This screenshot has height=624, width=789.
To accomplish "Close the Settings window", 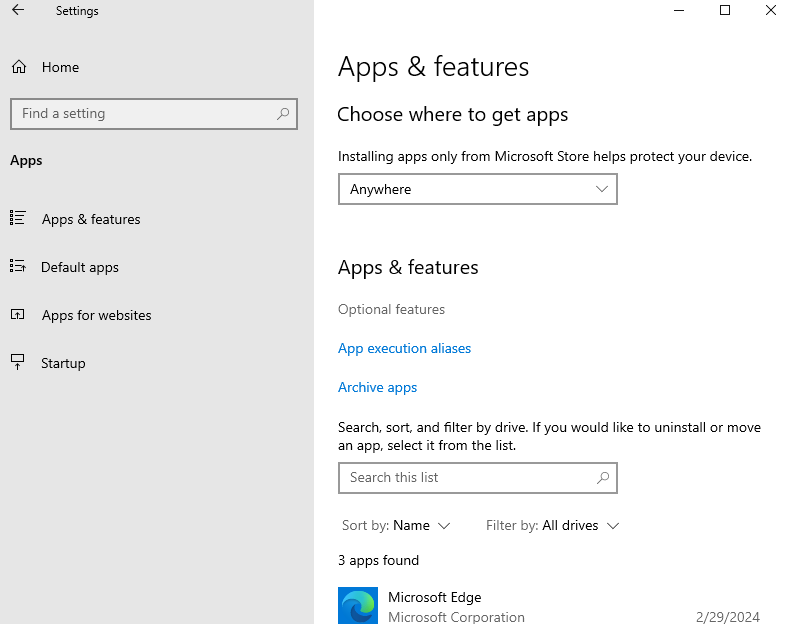I will pos(770,10).
